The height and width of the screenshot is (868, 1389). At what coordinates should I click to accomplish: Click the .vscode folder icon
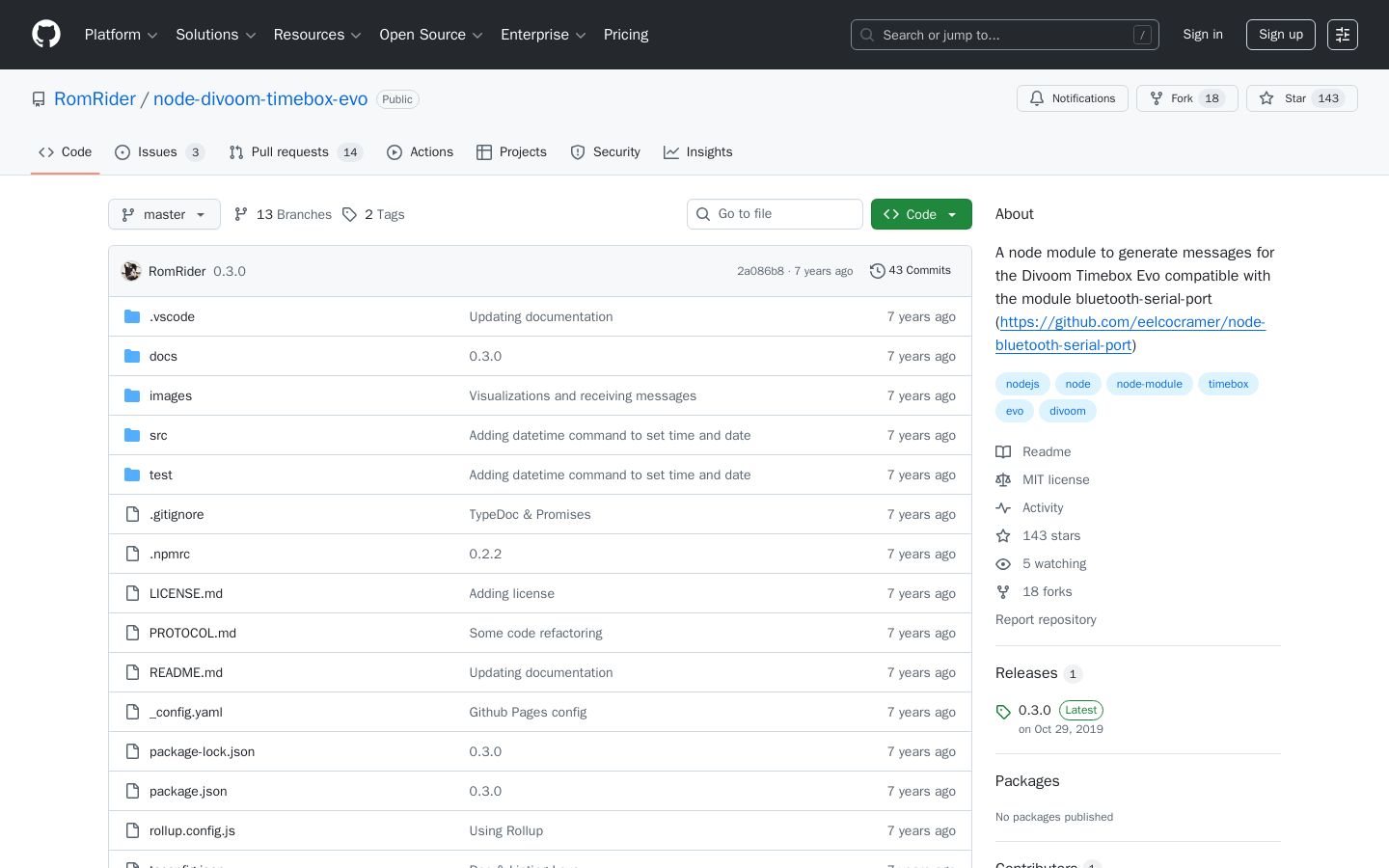132,316
